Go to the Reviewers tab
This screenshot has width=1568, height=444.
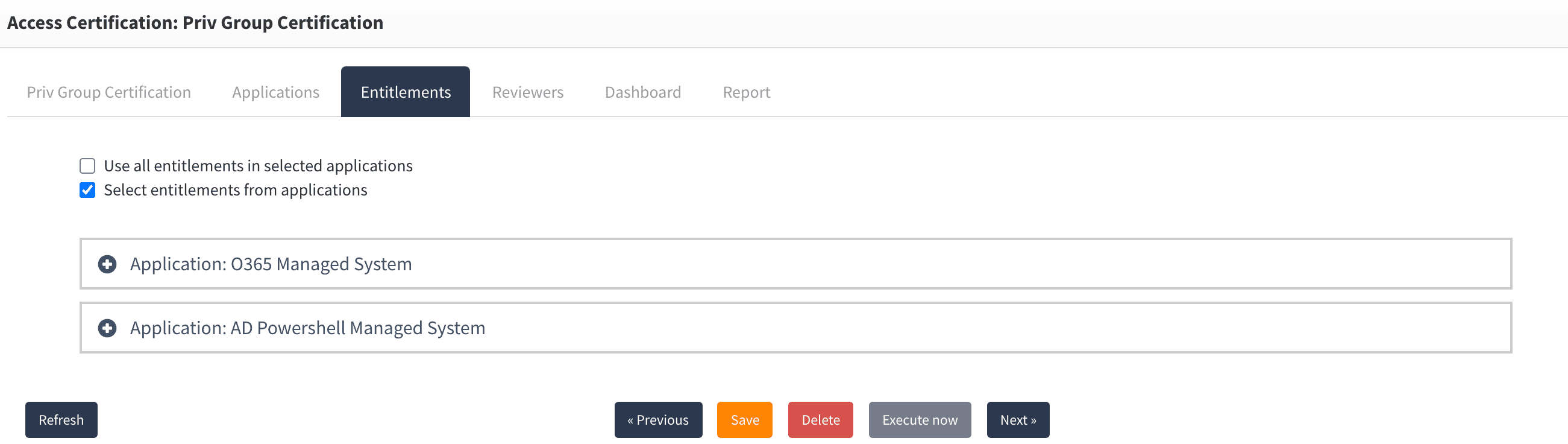pyautogui.click(x=528, y=92)
